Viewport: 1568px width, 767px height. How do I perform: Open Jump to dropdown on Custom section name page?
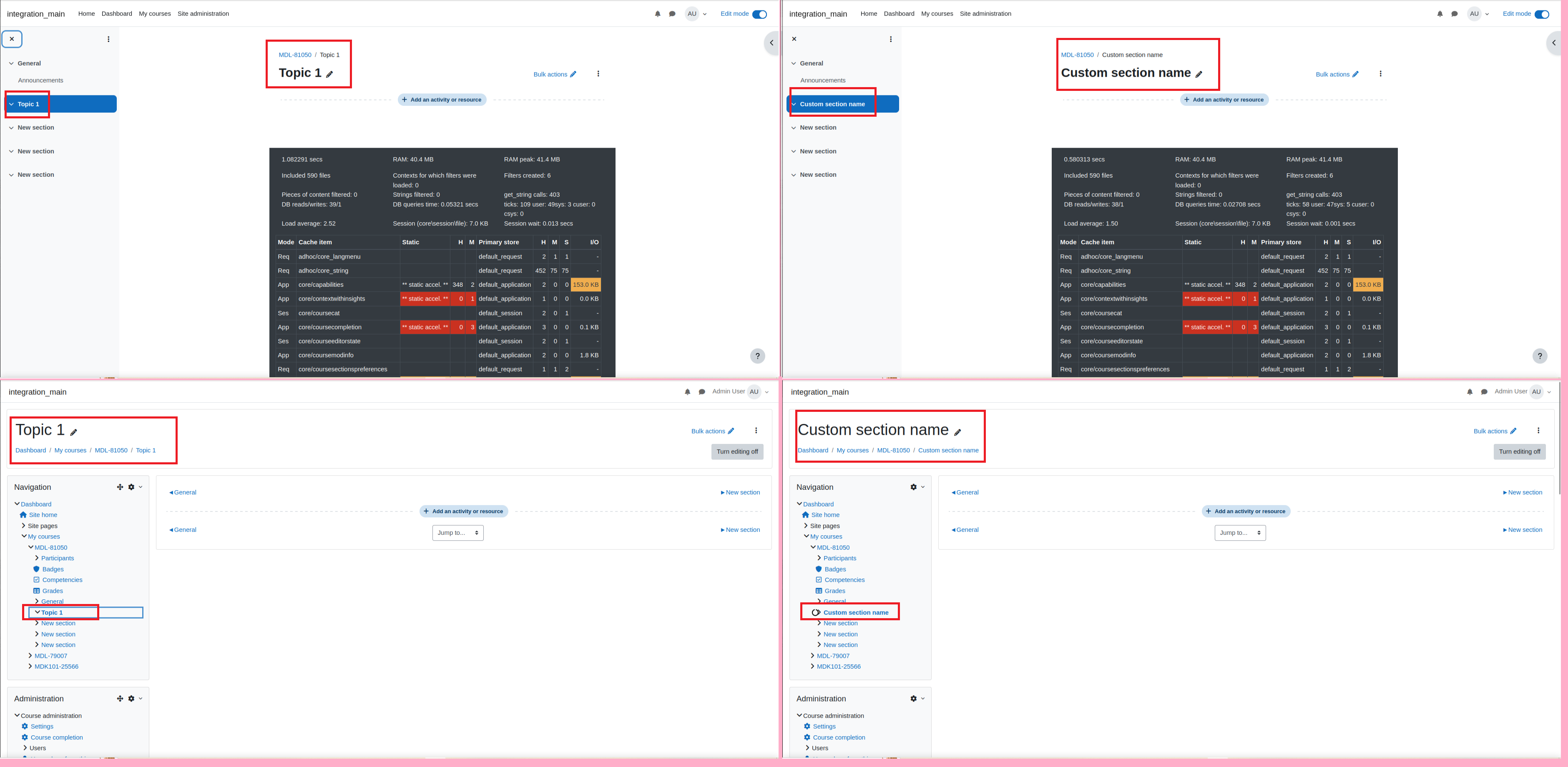coord(1240,533)
